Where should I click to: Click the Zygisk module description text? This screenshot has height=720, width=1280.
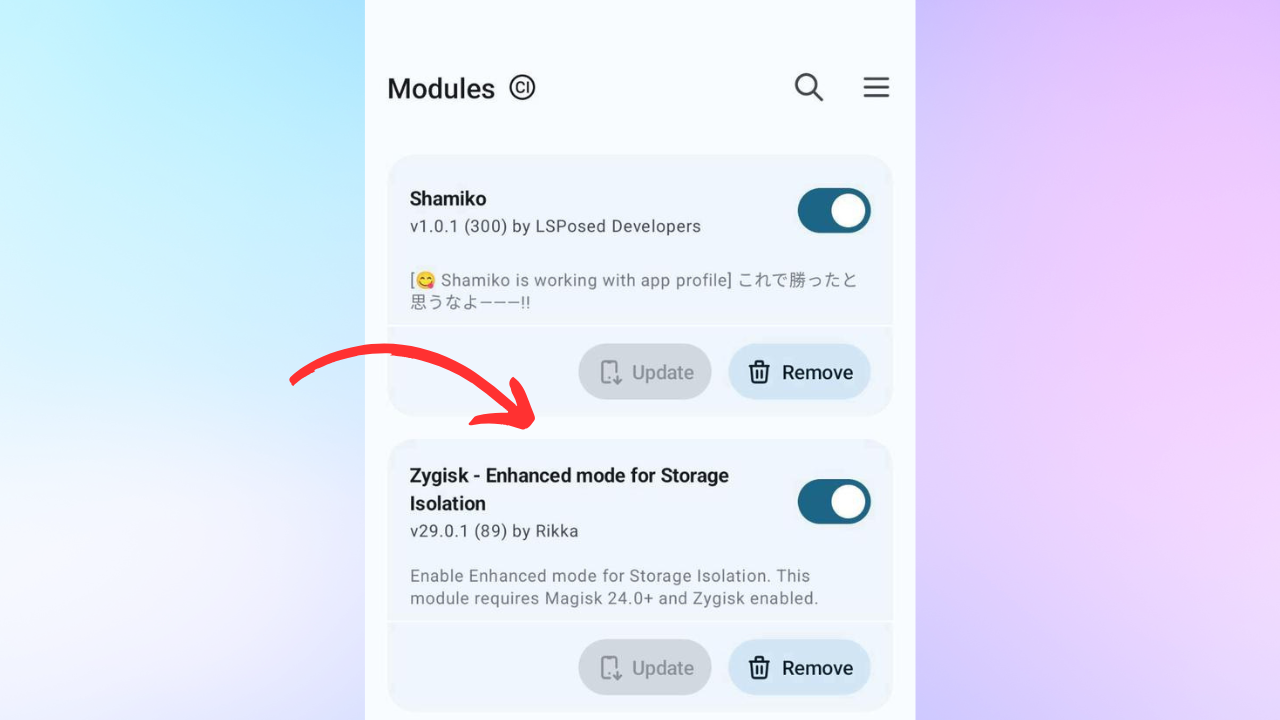point(613,587)
